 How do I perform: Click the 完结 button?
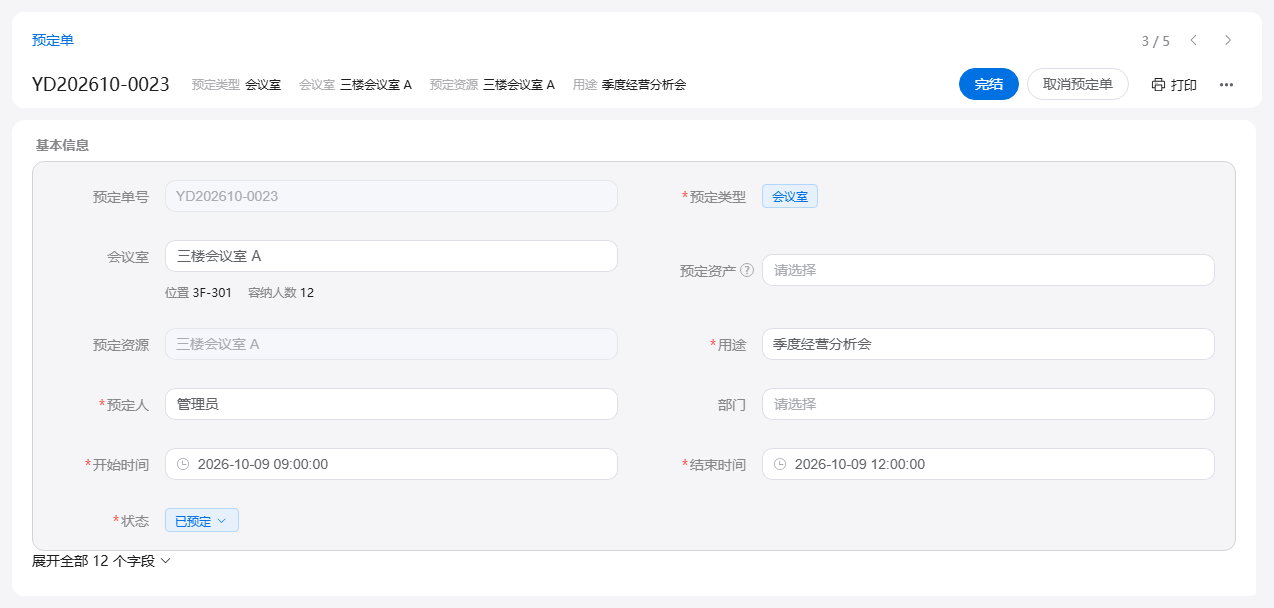pyautogui.click(x=989, y=84)
